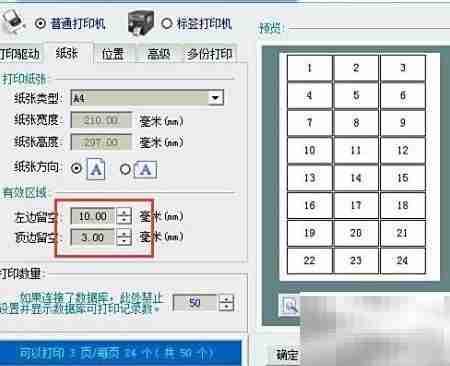Select preview label cell 24
This screenshot has height=366, width=450.
tap(403, 260)
